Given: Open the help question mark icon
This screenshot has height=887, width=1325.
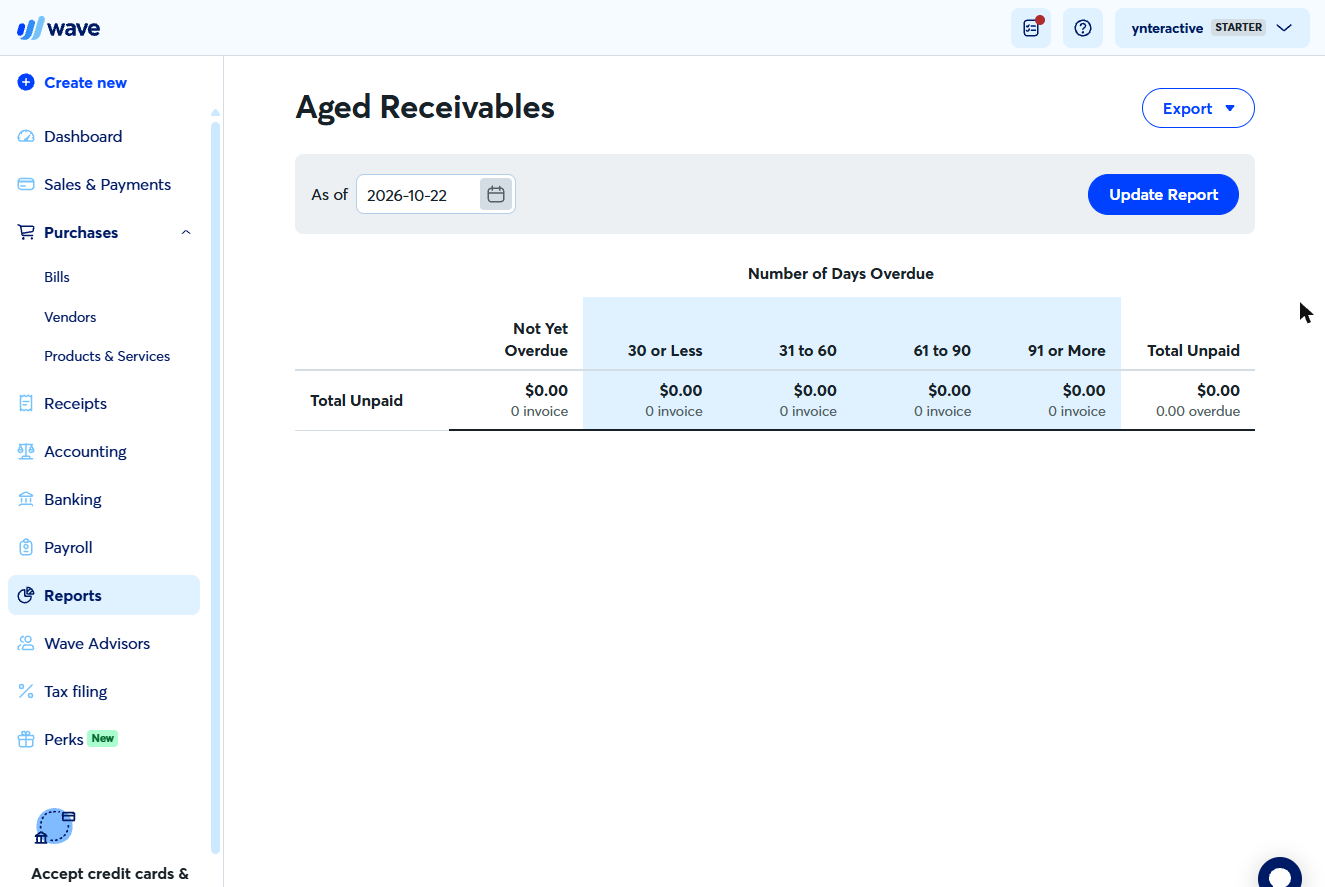Looking at the screenshot, I should (1082, 28).
